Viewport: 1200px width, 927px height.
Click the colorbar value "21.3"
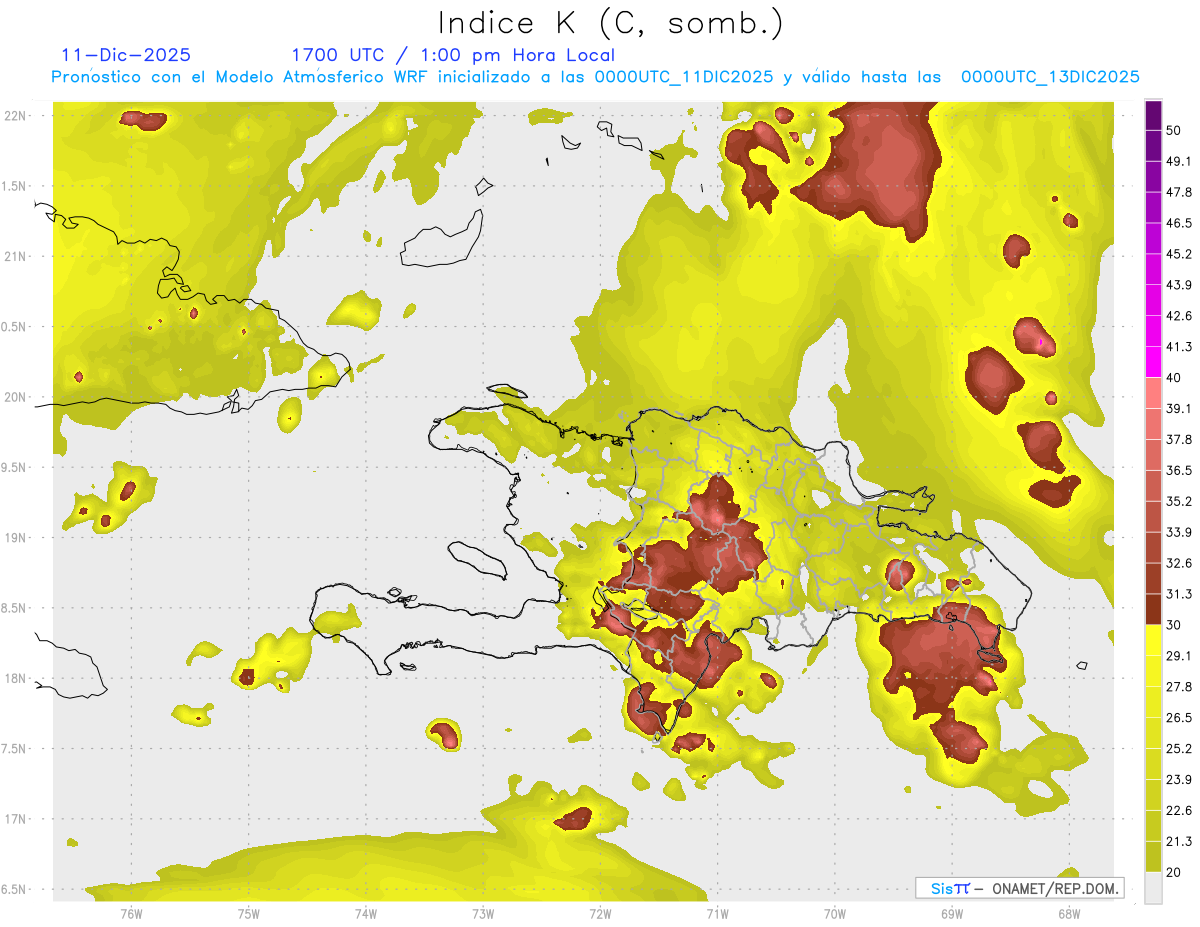pyautogui.click(x=1179, y=842)
